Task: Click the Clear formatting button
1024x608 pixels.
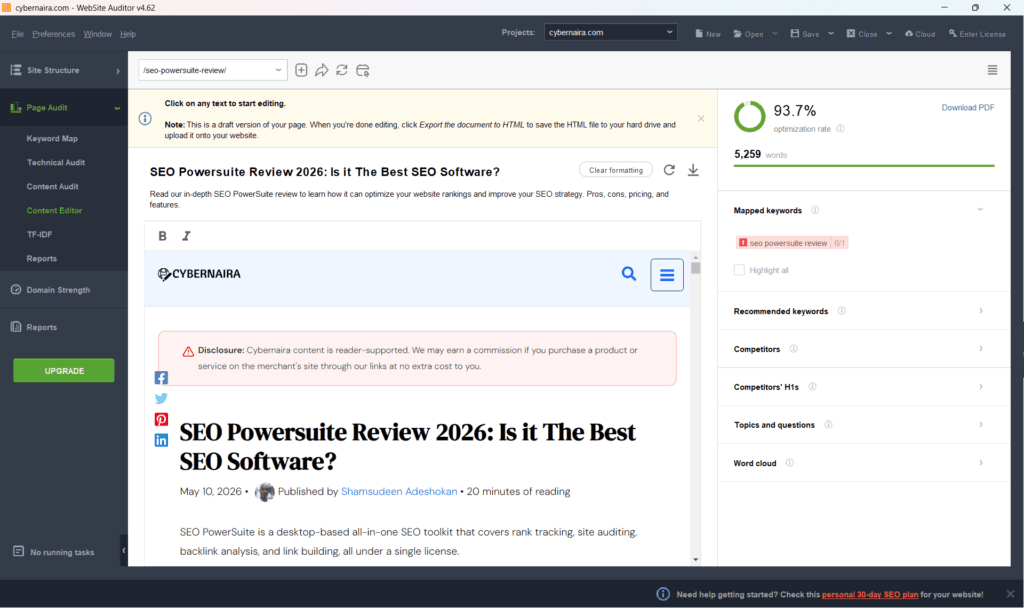Action: 616,170
